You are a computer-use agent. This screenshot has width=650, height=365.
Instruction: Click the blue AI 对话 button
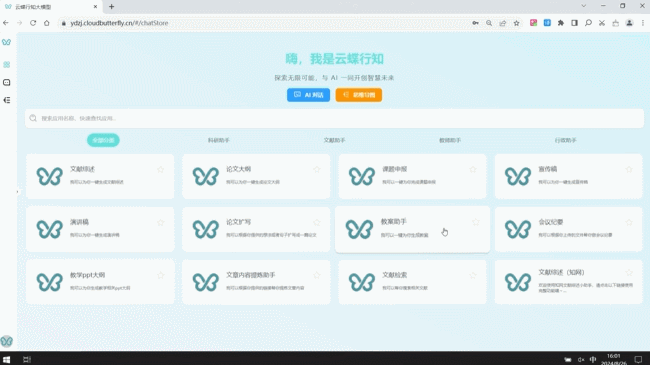[x=308, y=95]
